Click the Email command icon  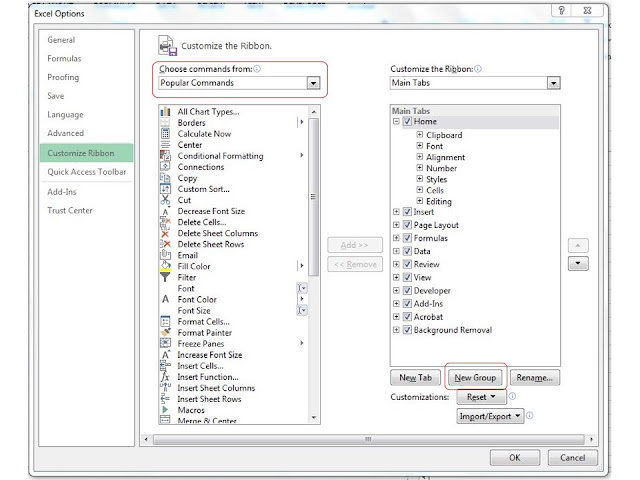(165, 255)
